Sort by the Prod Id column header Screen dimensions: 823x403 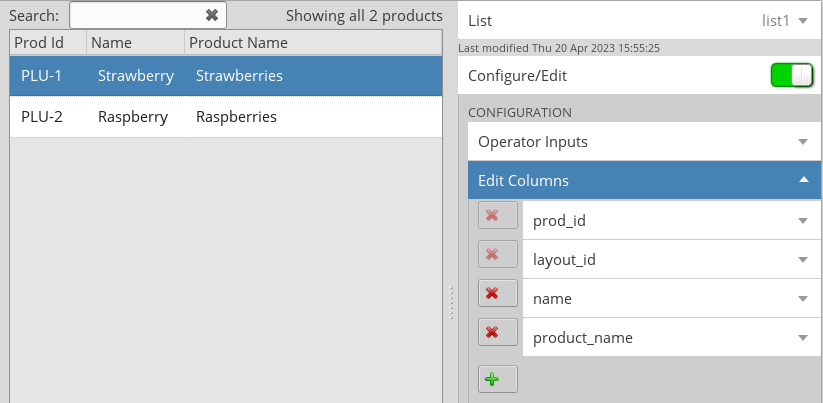pyautogui.click(x=48, y=43)
